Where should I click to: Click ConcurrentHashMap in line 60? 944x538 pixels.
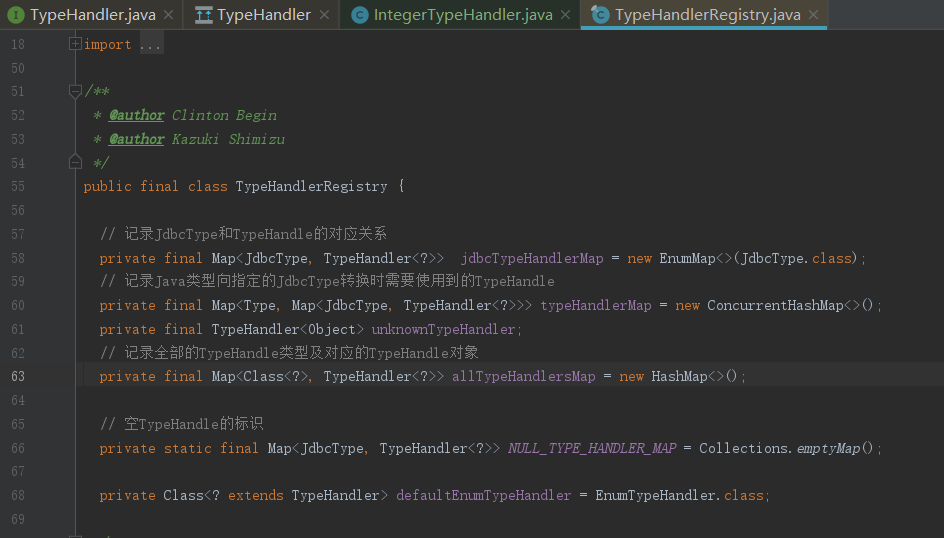(775, 306)
